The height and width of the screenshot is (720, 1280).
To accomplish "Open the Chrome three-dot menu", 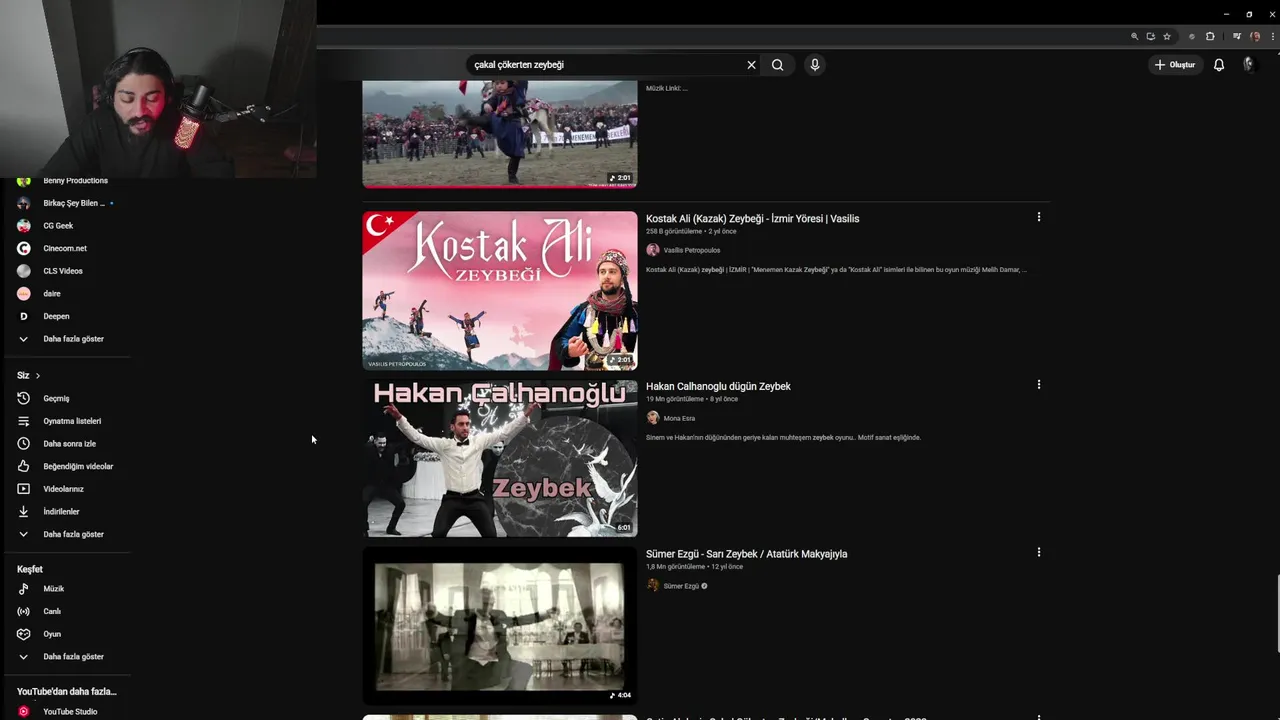I will [1272, 36].
